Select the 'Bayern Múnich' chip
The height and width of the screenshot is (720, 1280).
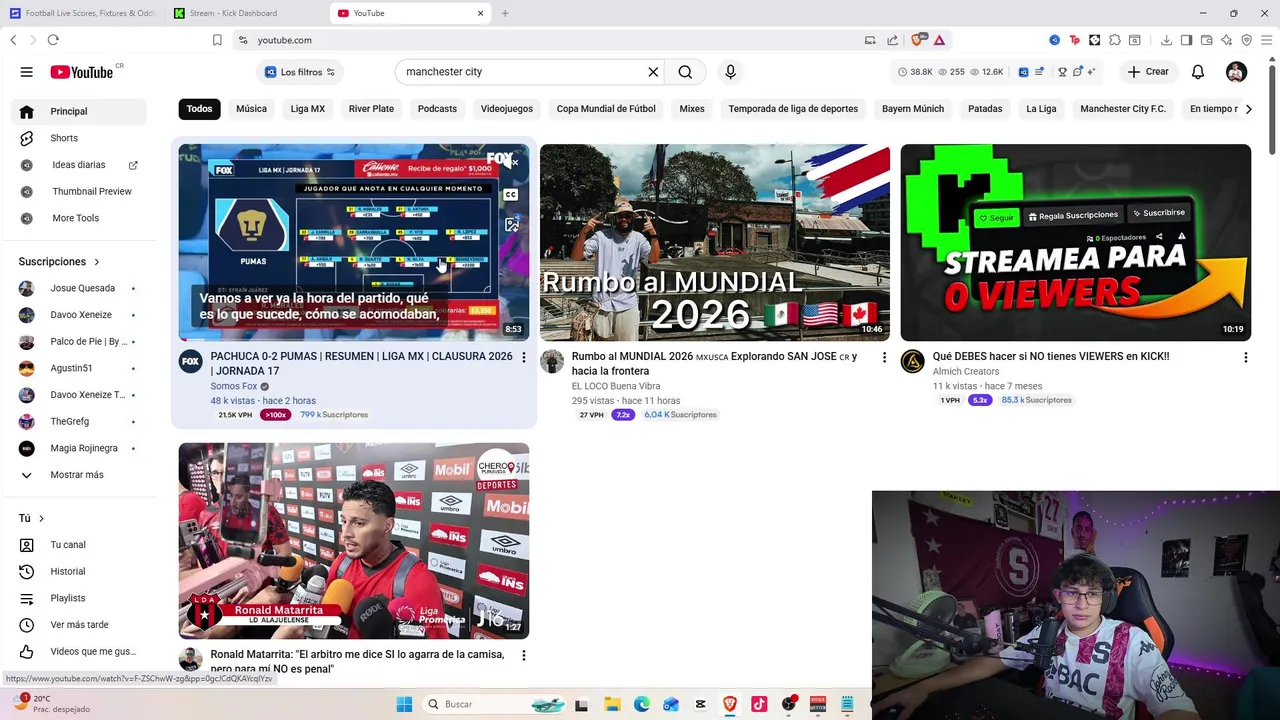pyautogui.click(x=913, y=109)
